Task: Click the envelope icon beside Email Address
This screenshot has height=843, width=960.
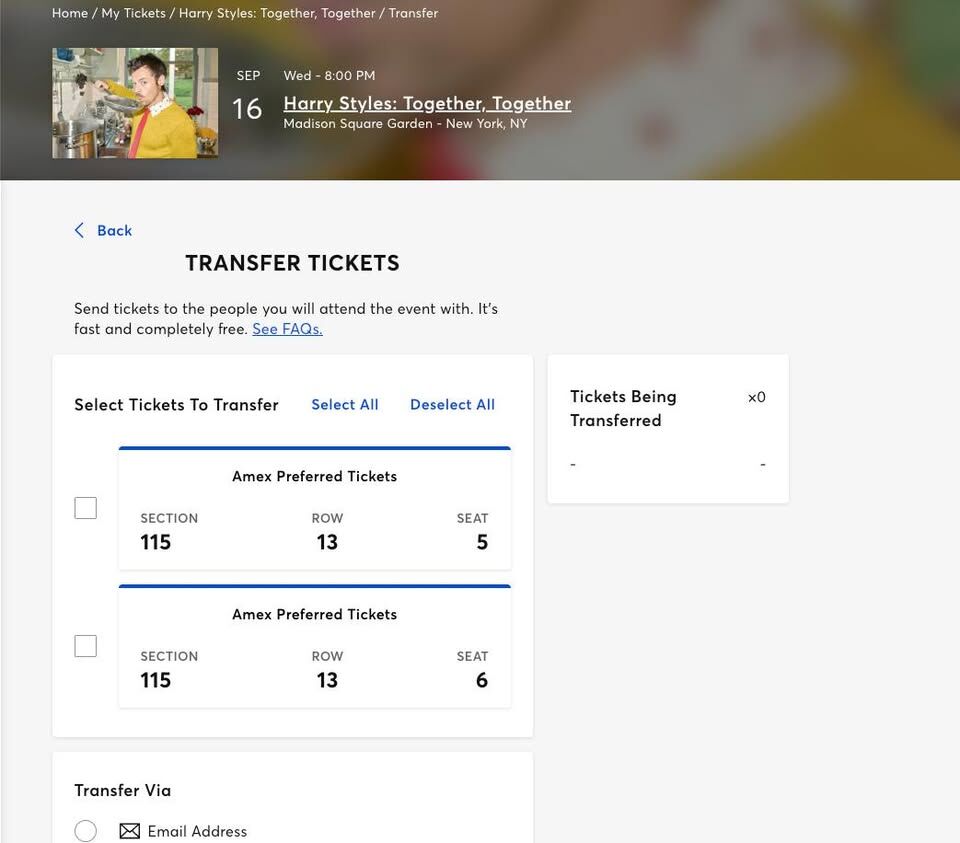Action: (130, 831)
